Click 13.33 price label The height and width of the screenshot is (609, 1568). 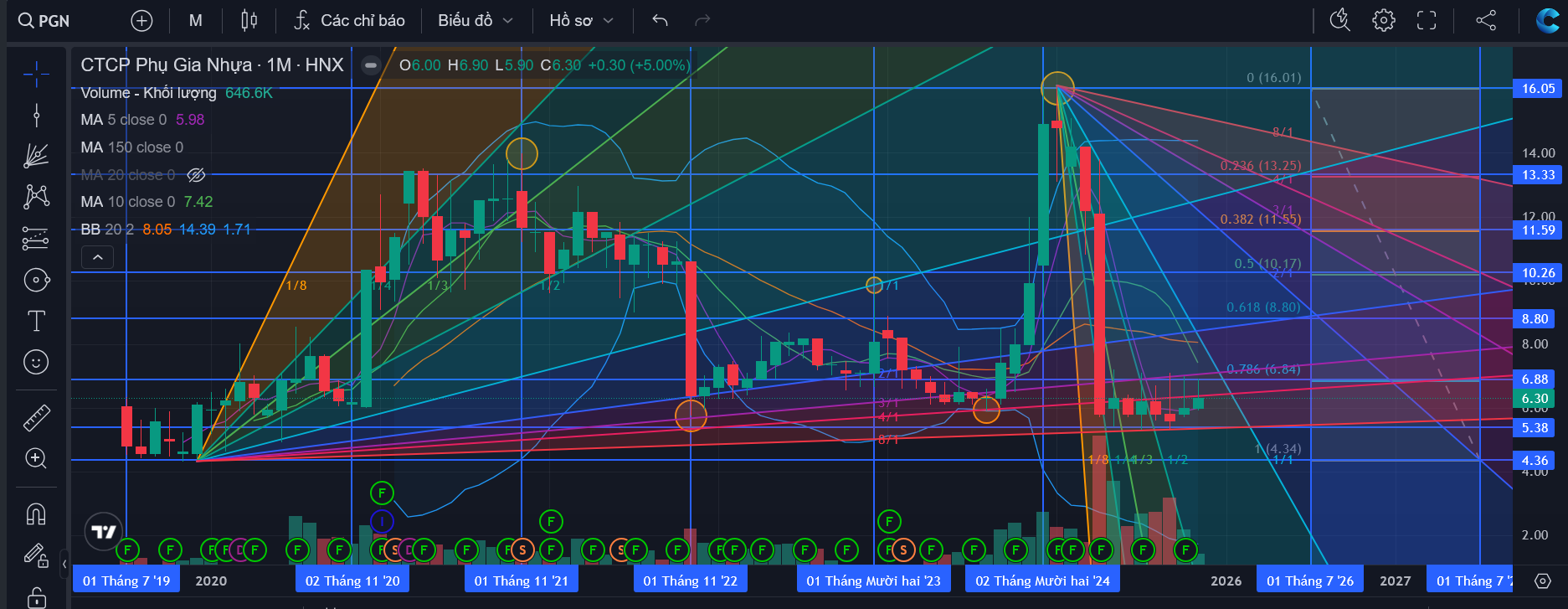click(x=1538, y=174)
